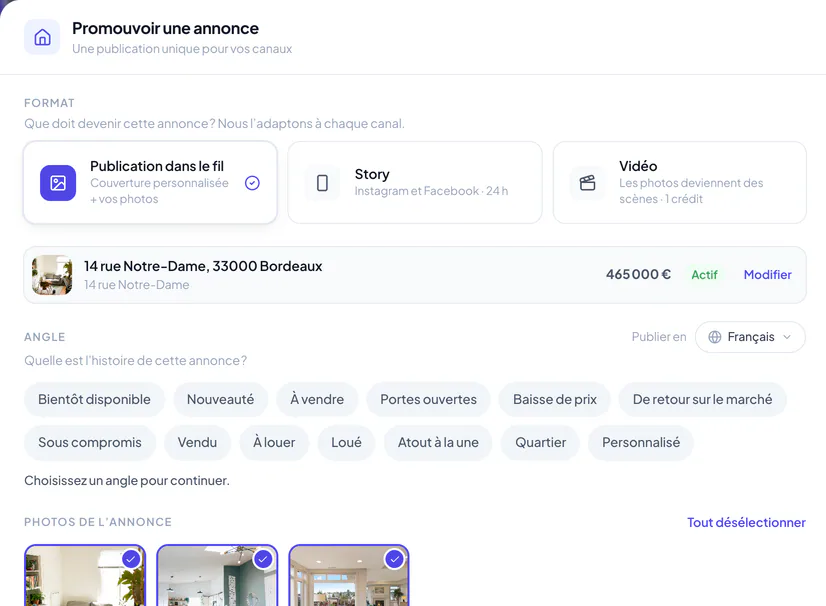Pick De retour sur le marché angle

(x=702, y=399)
